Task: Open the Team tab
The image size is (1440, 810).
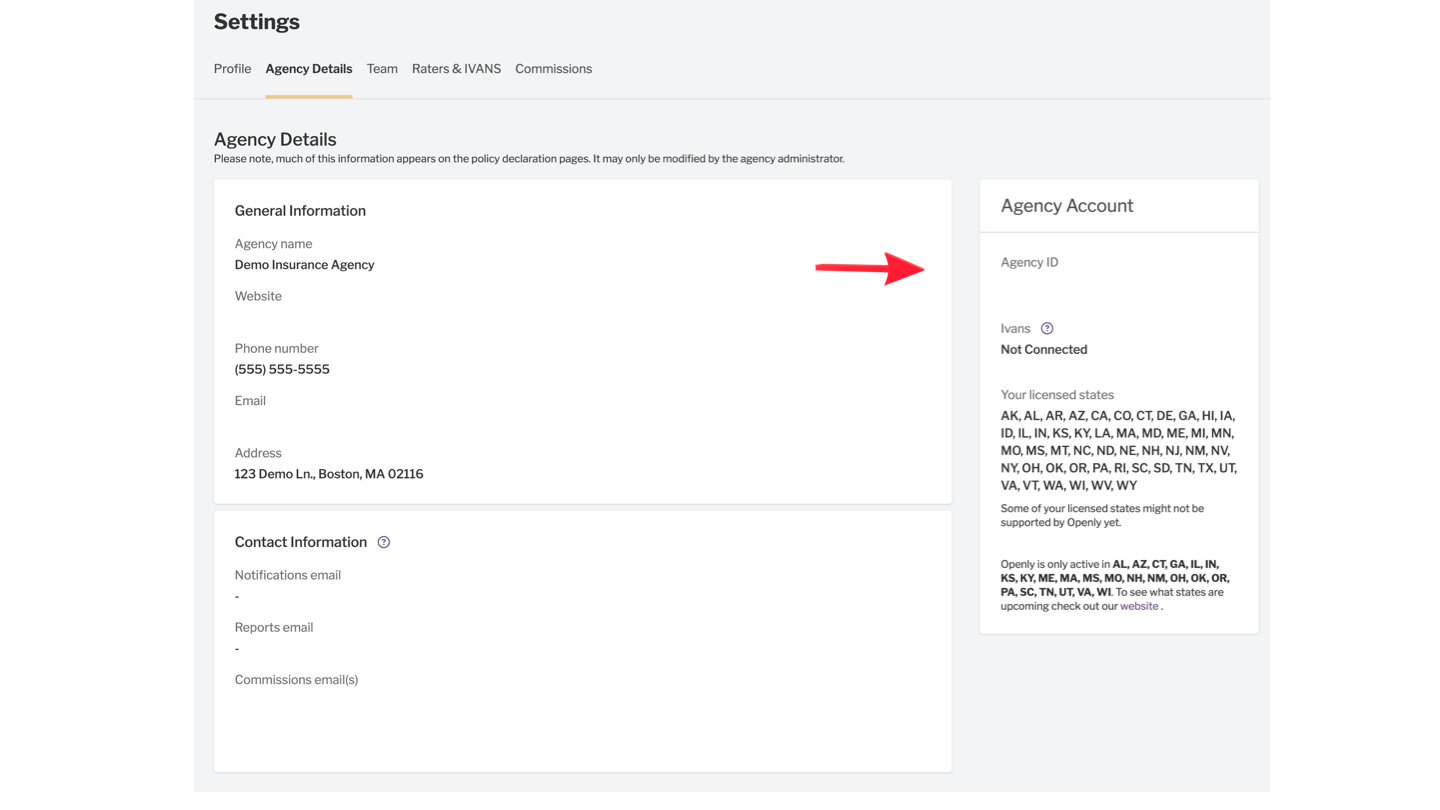Action: (x=382, y=69)
